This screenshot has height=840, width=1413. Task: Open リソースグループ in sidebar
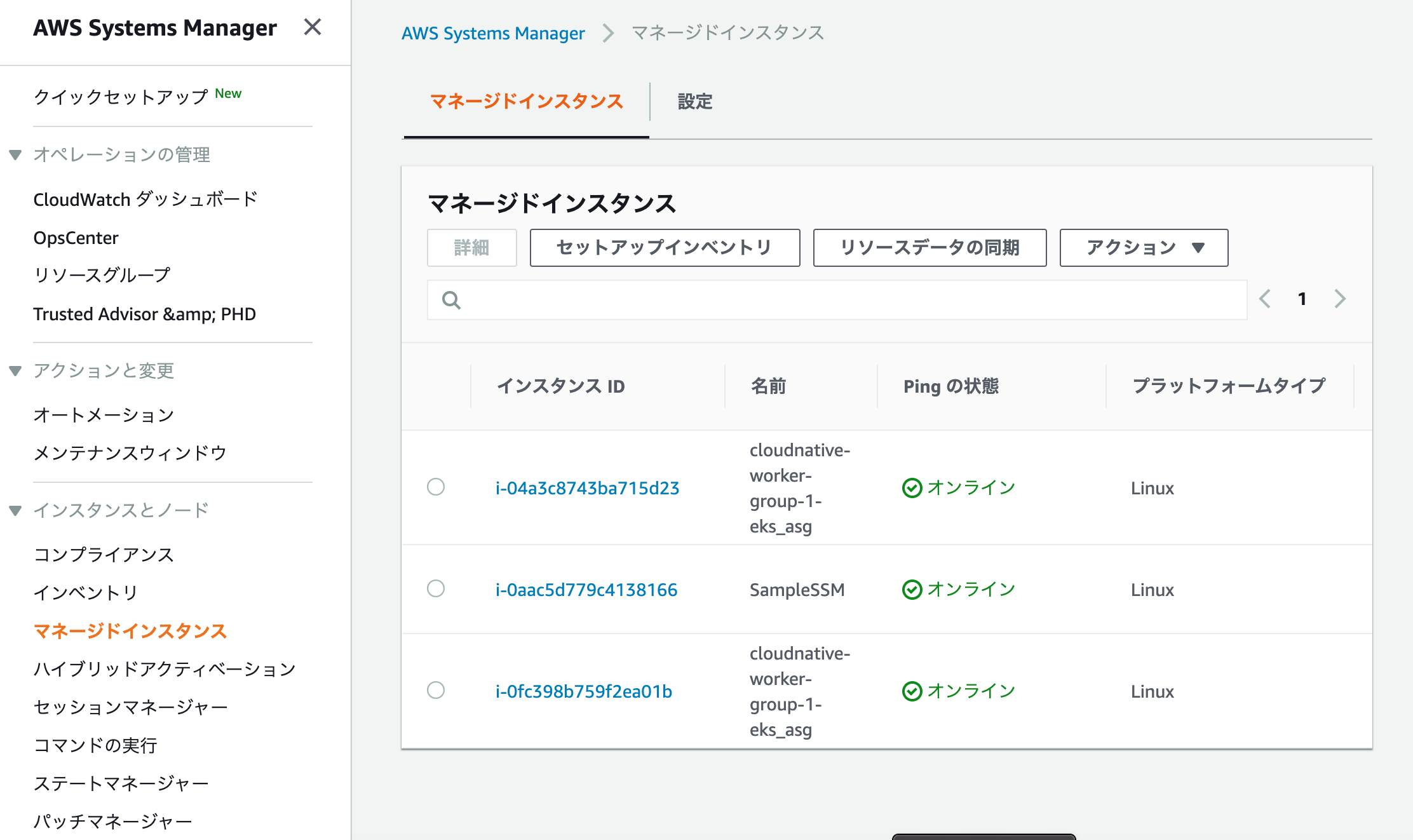pyautogui.click(x=102, y=275)
